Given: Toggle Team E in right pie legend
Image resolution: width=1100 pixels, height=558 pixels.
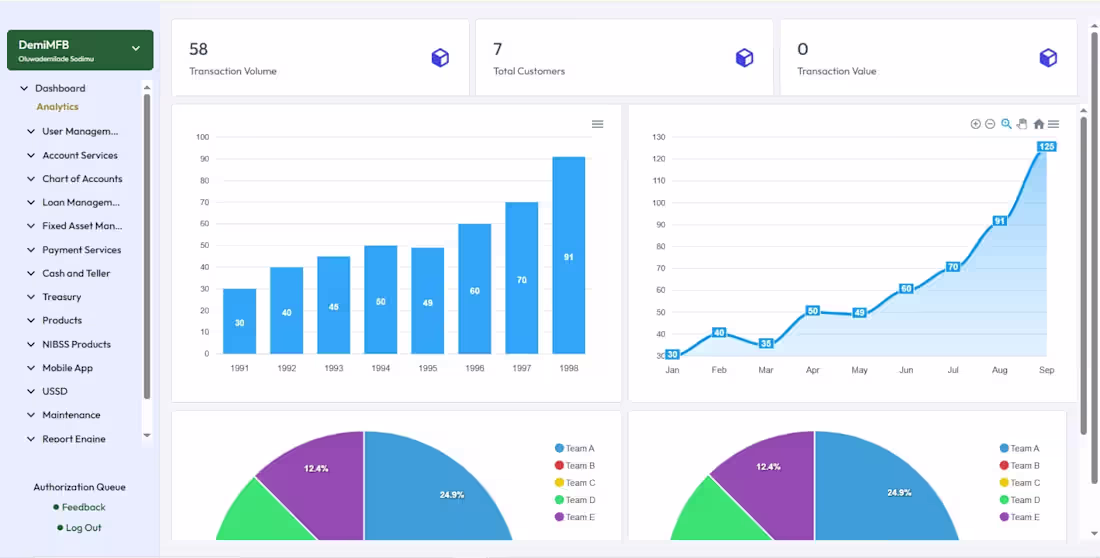Looking at the screenshot, I should tap(1019, 517).
